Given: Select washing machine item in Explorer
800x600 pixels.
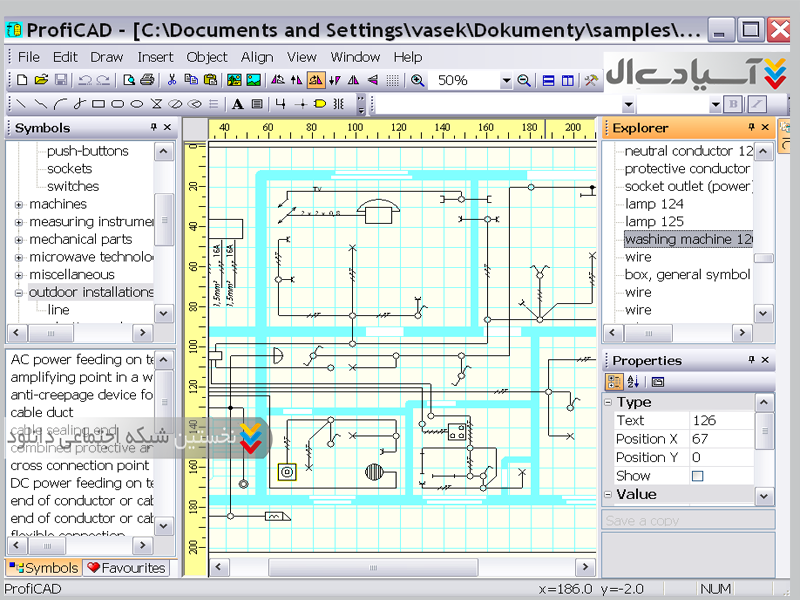Looking at the screenshot, I should pos(688,239).
